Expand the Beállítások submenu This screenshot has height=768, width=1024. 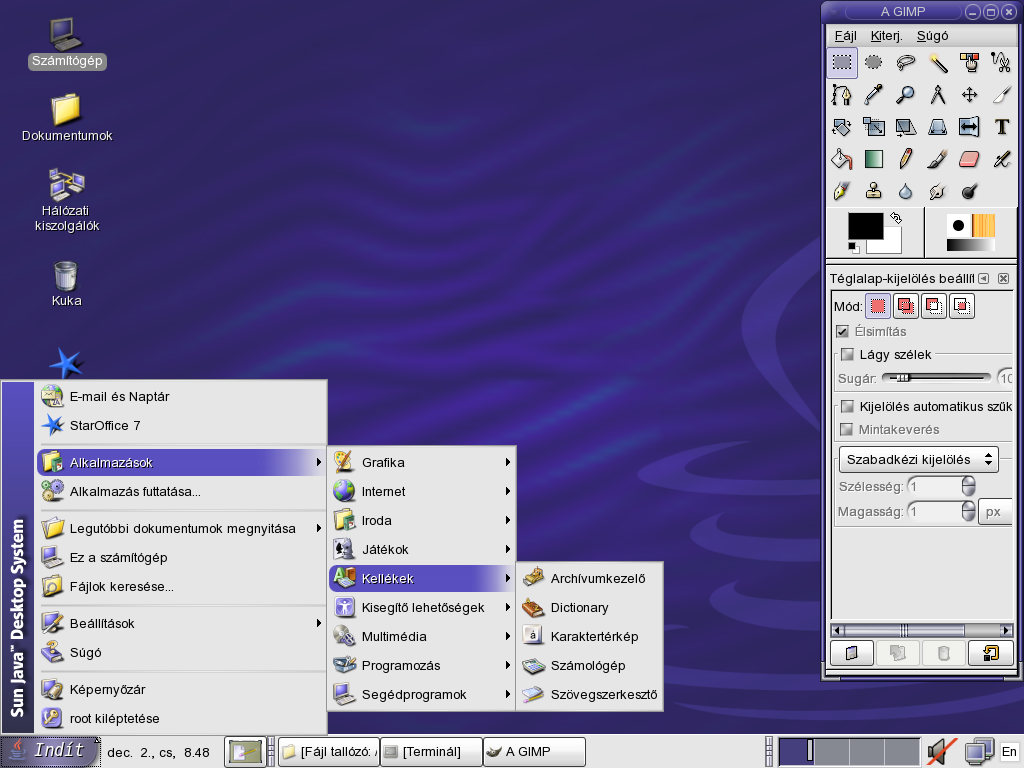pyautogui.click(x=182, y=623)
